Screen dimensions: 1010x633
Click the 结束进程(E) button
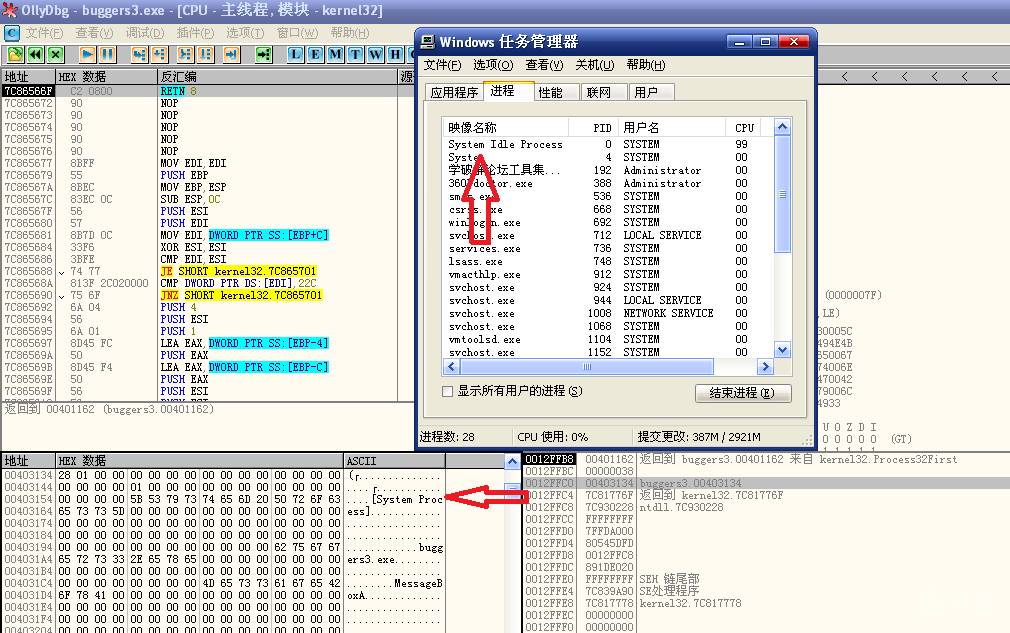click(743, 393)
